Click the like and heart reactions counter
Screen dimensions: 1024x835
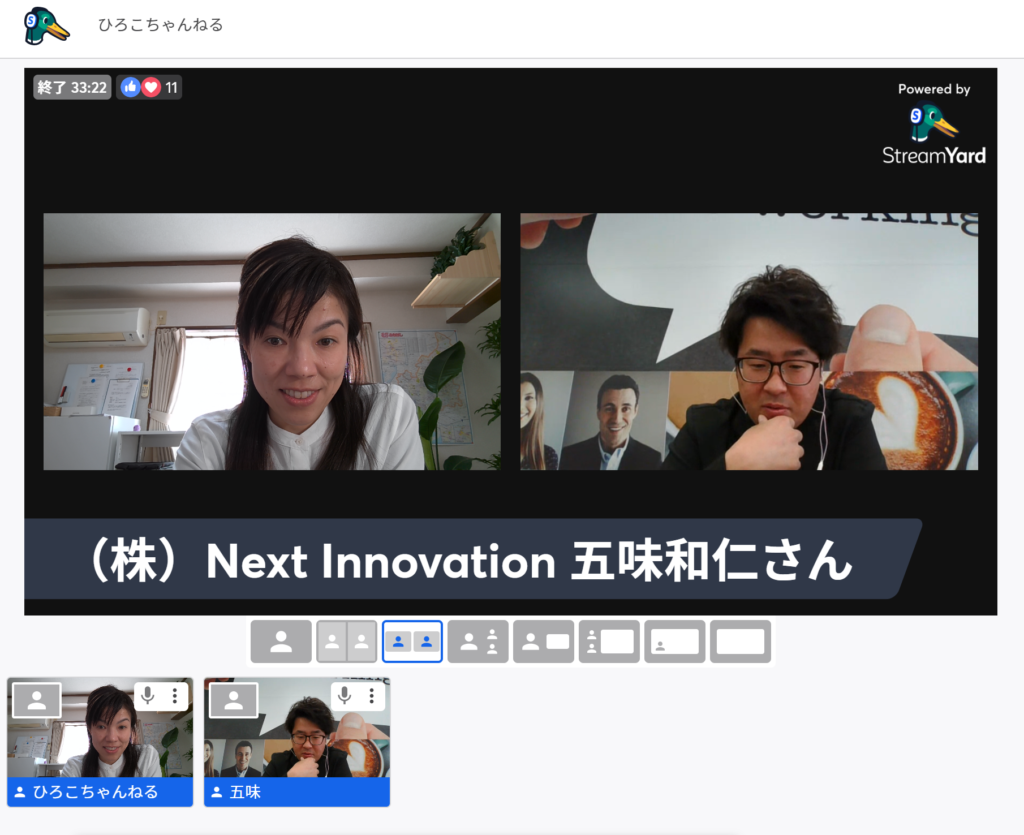click(x=149, y=88)
